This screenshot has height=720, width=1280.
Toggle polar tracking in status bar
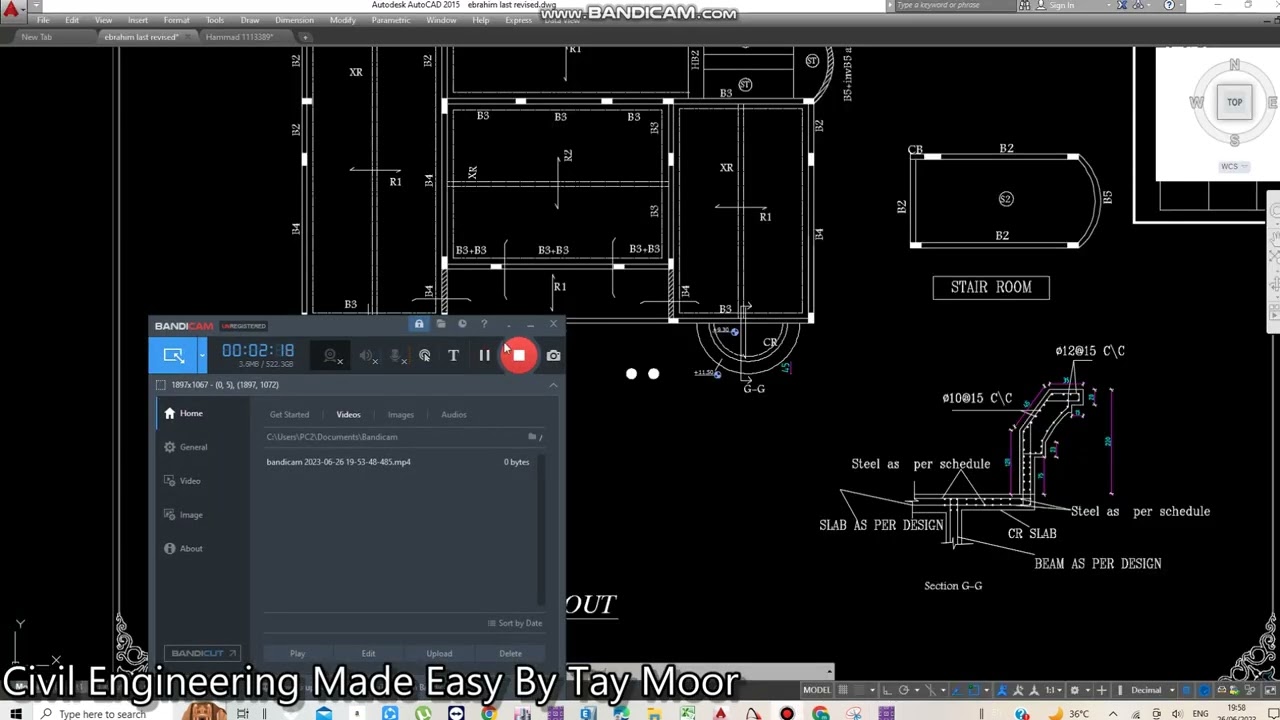click(904, 690)
